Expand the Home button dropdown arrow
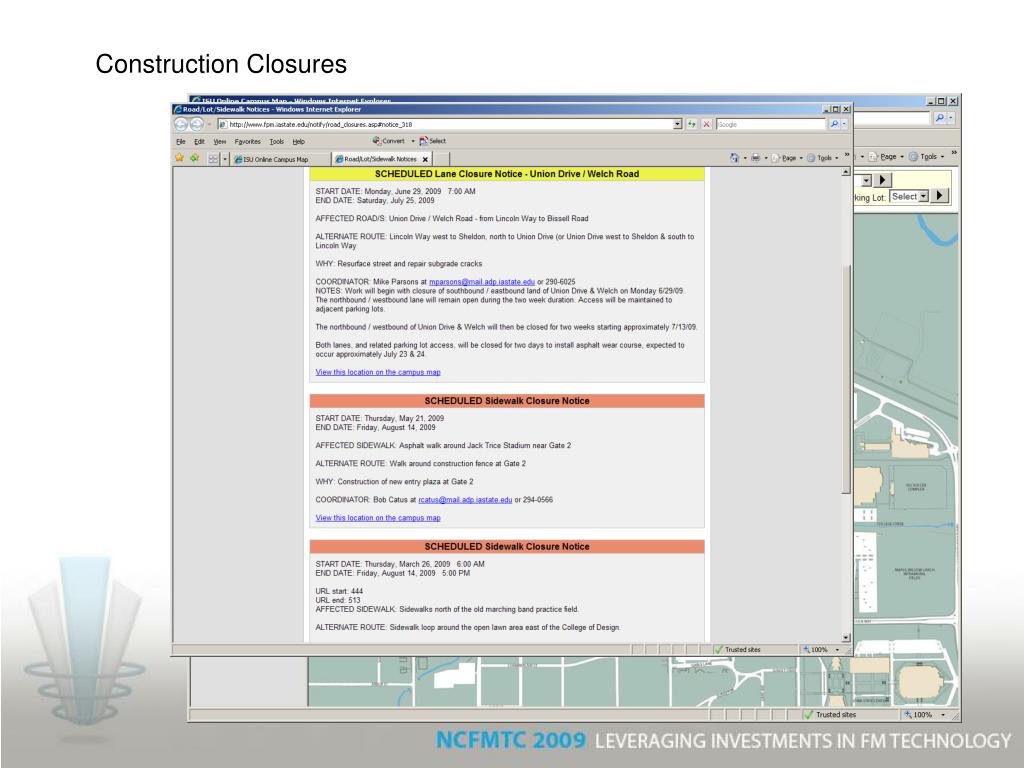The width and height of the screenshot is (1024, 768). [745, 158]
